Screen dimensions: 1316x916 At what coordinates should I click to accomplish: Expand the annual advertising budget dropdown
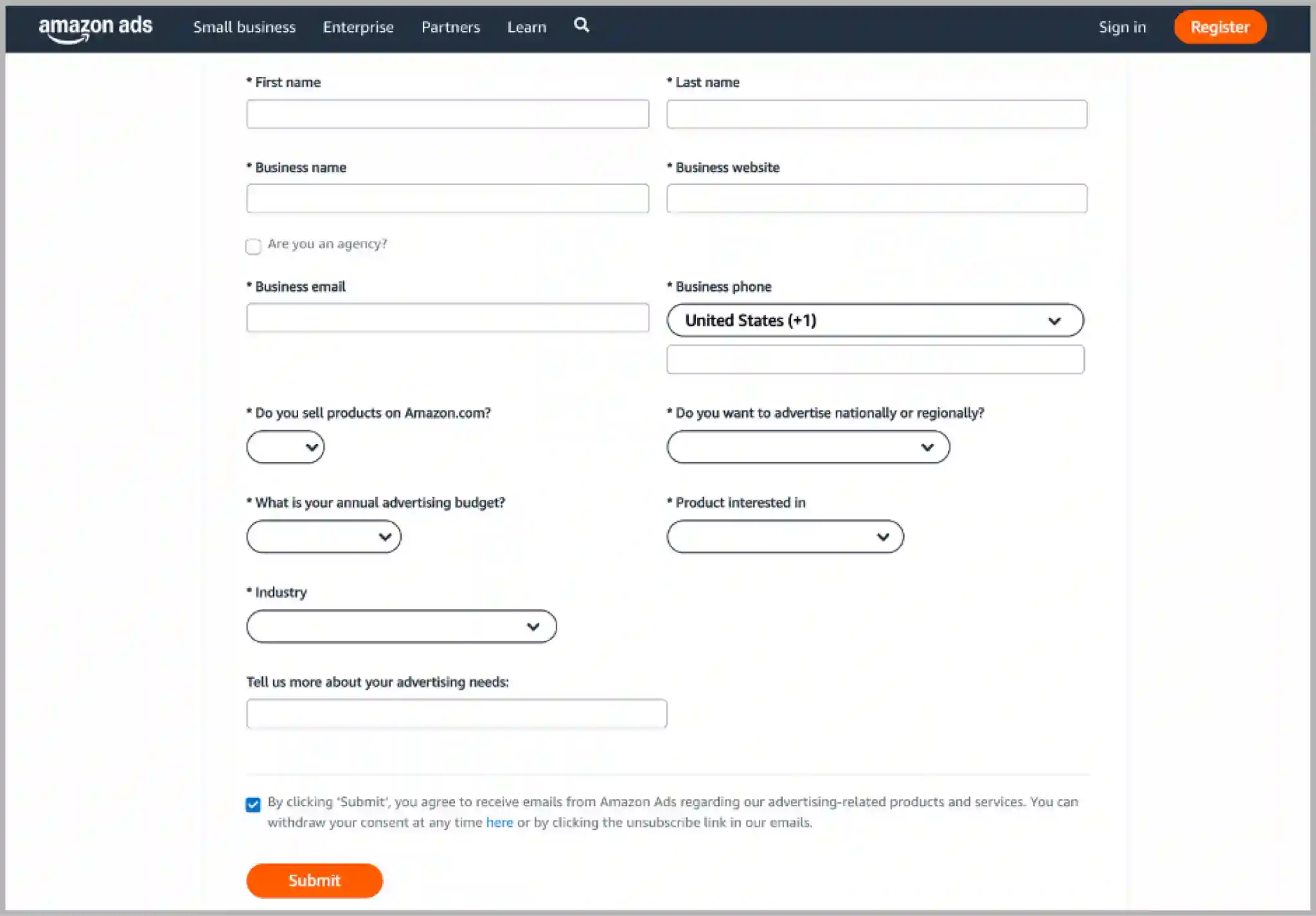(323, 536)
